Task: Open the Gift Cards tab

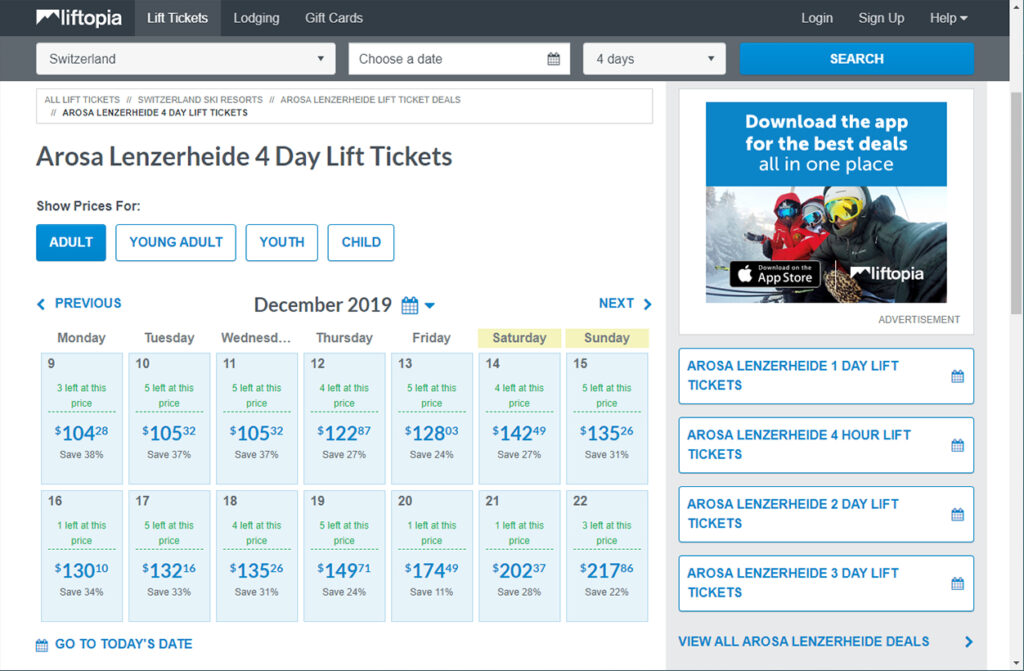Action: [x=334, y=18]
